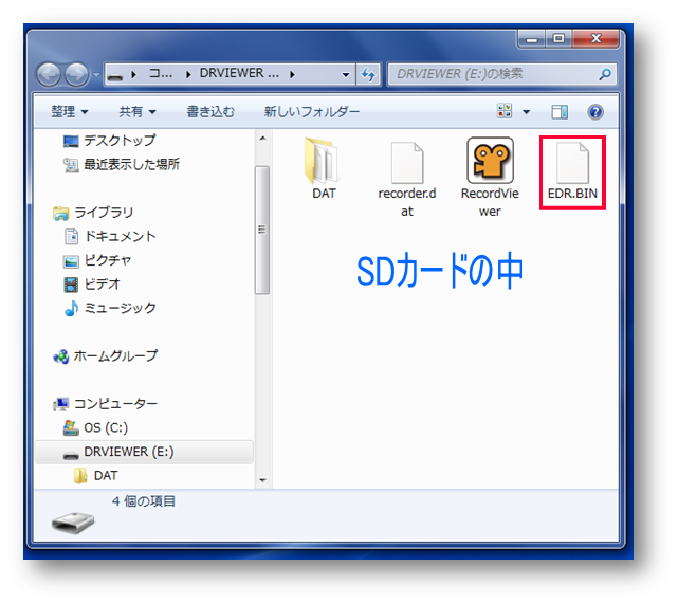
Task: Maximize the Explorer window
Action: coord(558,39)
